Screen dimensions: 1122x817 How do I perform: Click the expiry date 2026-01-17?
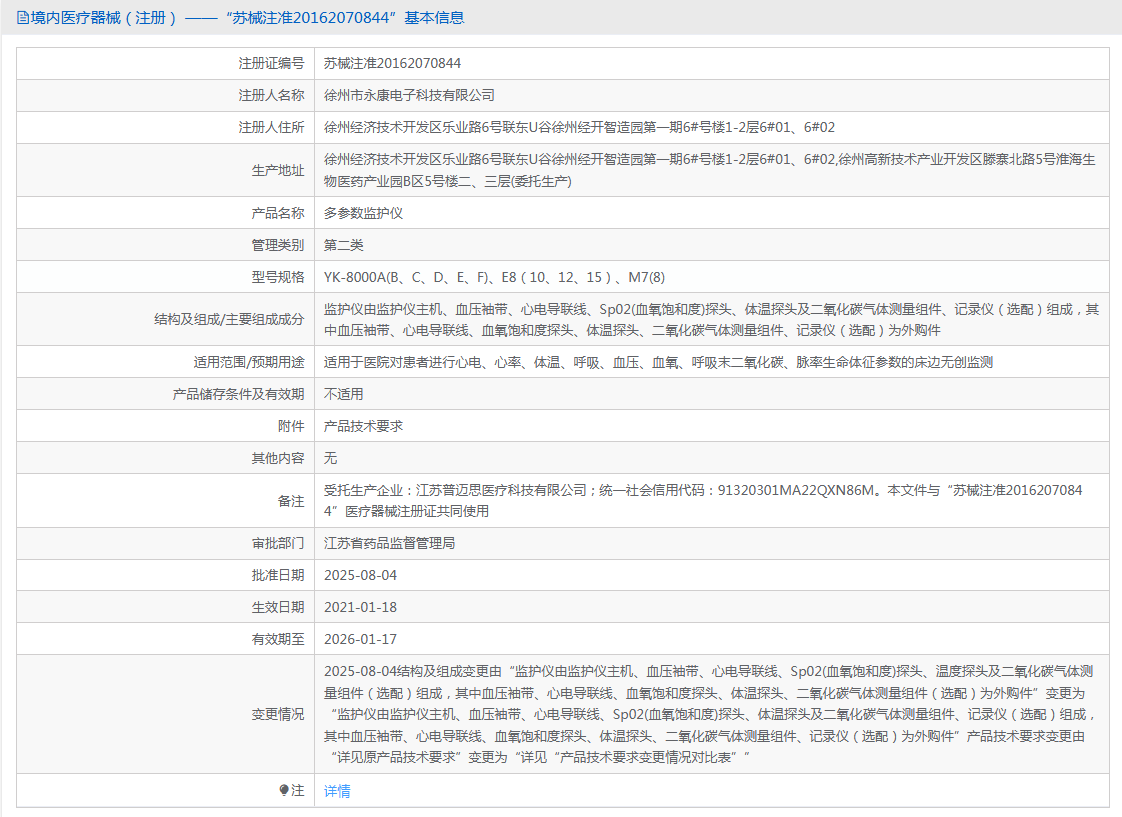pyautogui.click(x=360, y=639)
